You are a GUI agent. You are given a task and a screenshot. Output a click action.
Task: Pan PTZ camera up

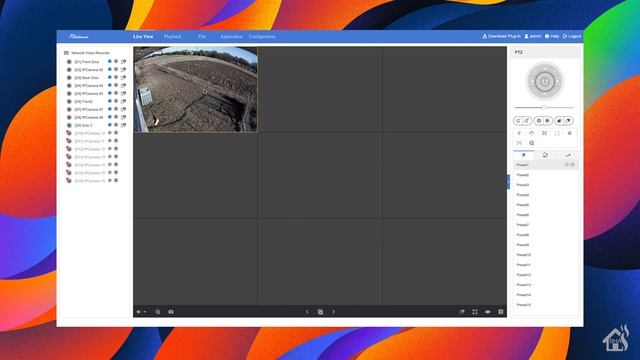point(544,68)
